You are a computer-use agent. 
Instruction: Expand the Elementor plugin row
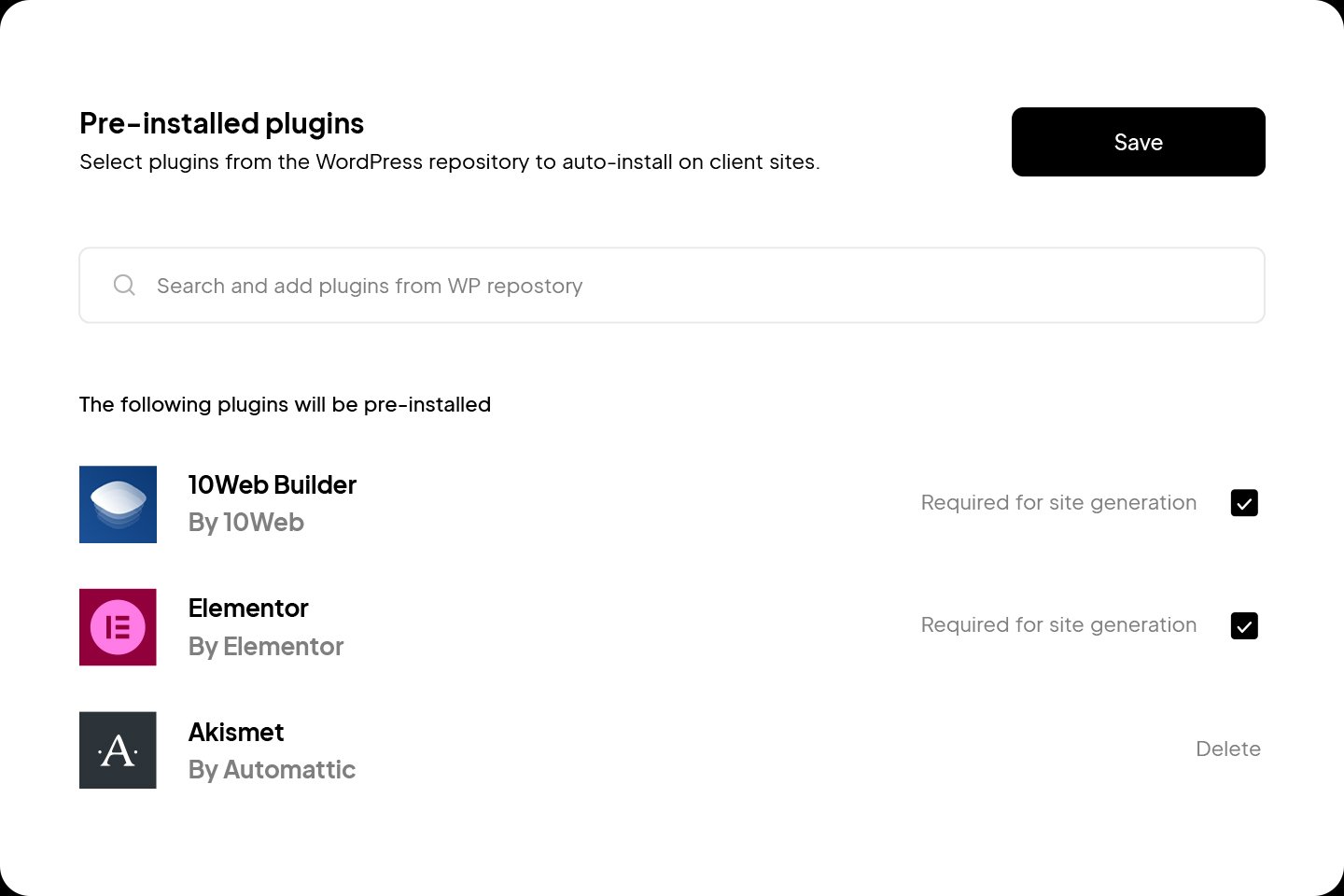tap(248, 608)
